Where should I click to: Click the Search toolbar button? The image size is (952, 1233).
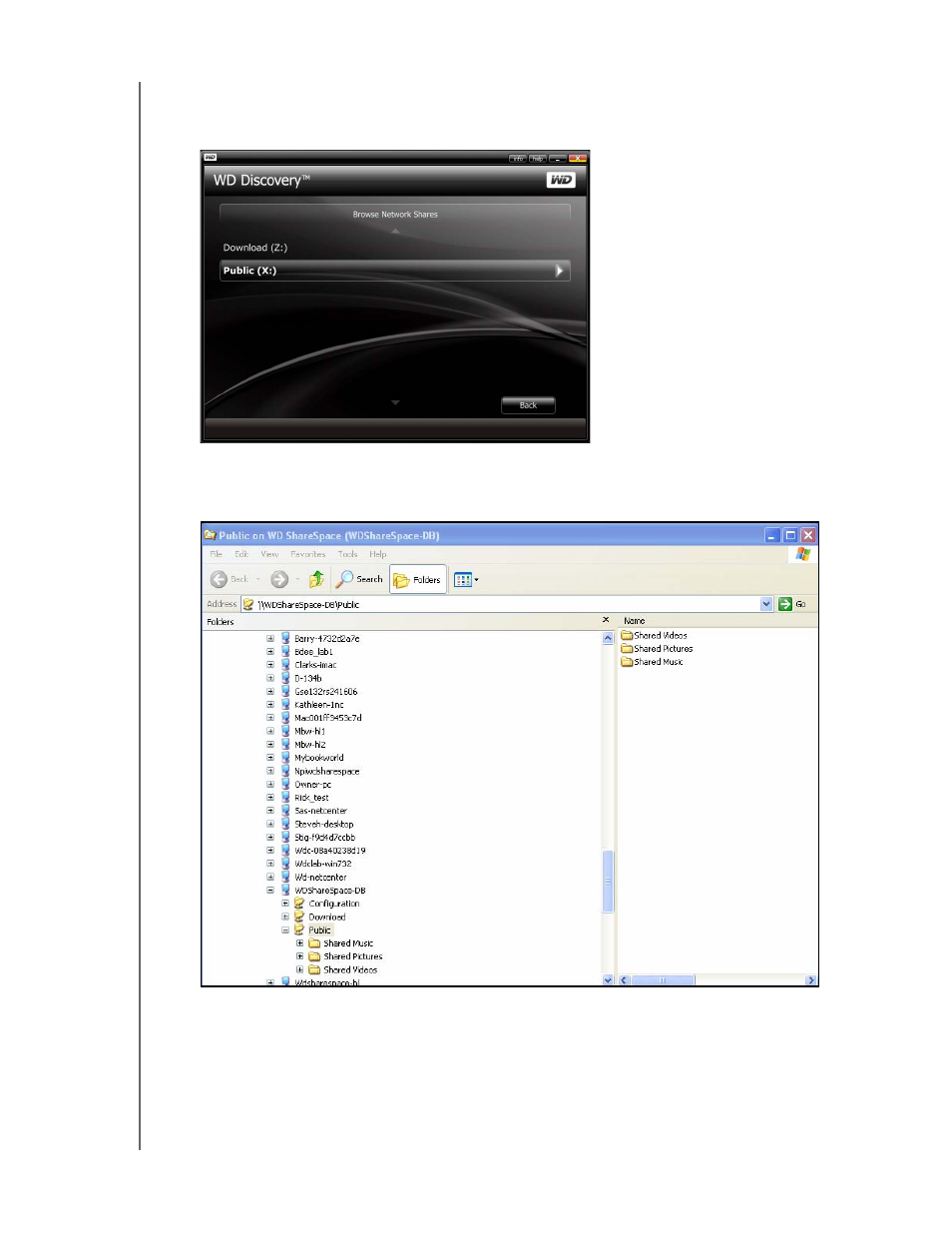point(359,579)
